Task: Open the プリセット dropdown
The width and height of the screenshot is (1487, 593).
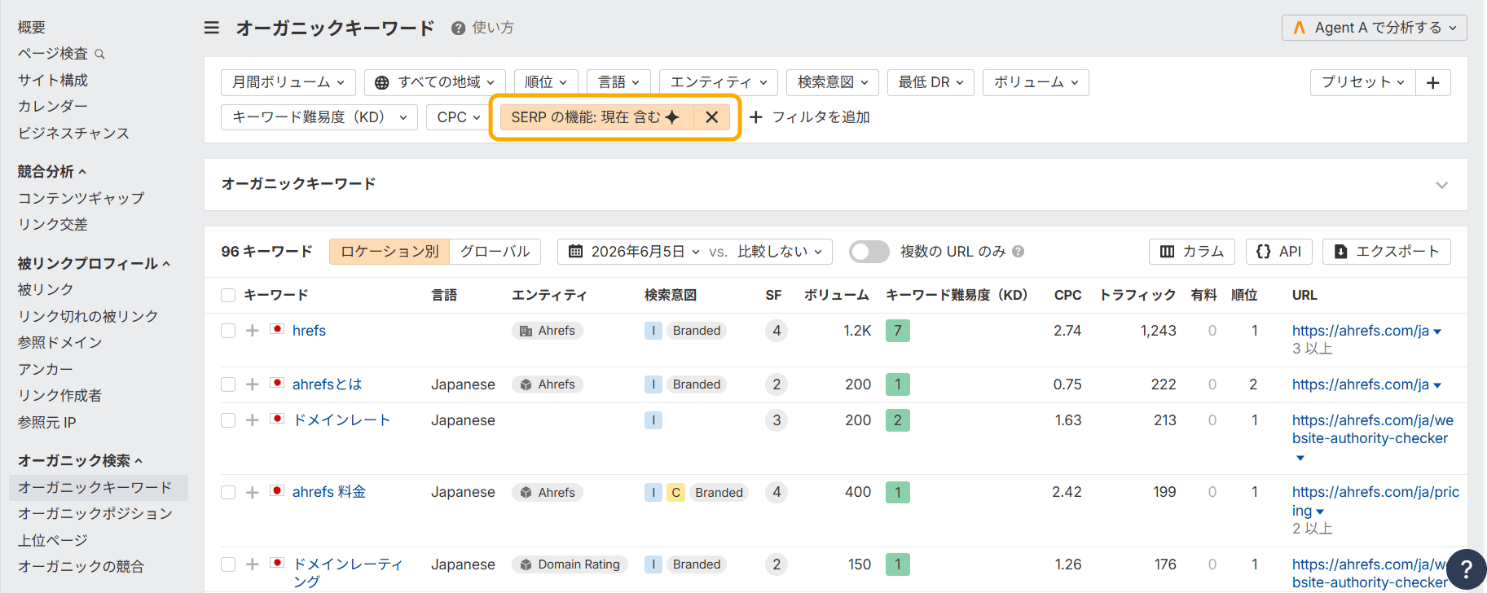Action: pos(1362,83)
